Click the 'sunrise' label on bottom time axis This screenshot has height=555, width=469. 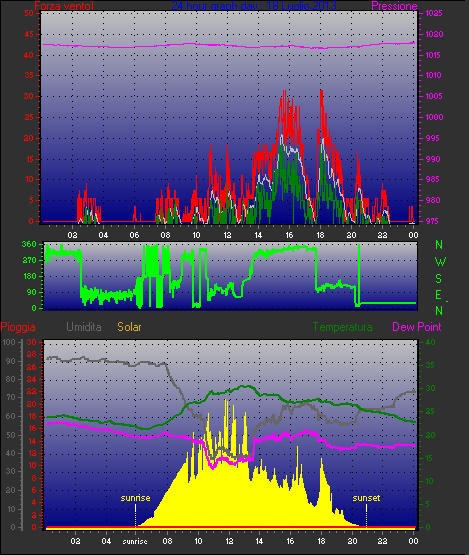(135, 542)
